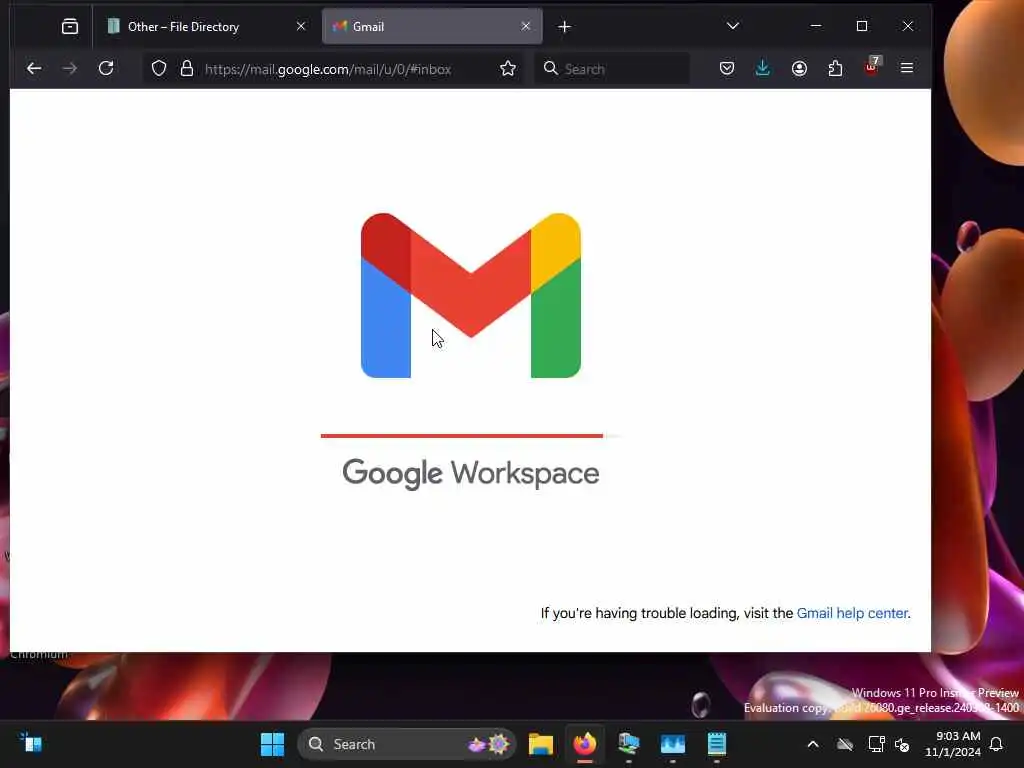1024x768 pixels.
Task: Open the Firefox downloads panel
Action: tap(762, 69)
